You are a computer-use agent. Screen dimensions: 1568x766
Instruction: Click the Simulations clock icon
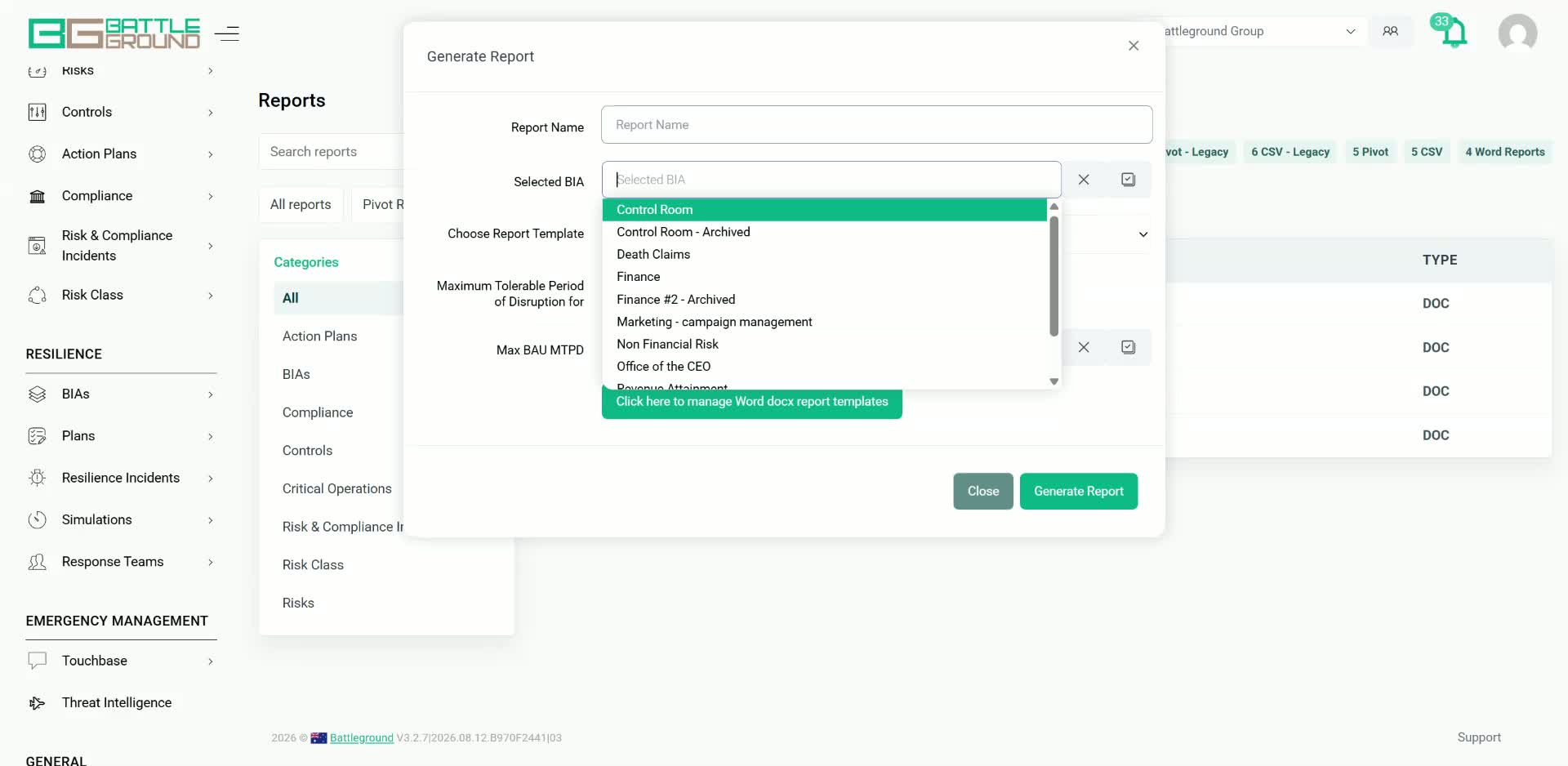[x=37, y=519]
